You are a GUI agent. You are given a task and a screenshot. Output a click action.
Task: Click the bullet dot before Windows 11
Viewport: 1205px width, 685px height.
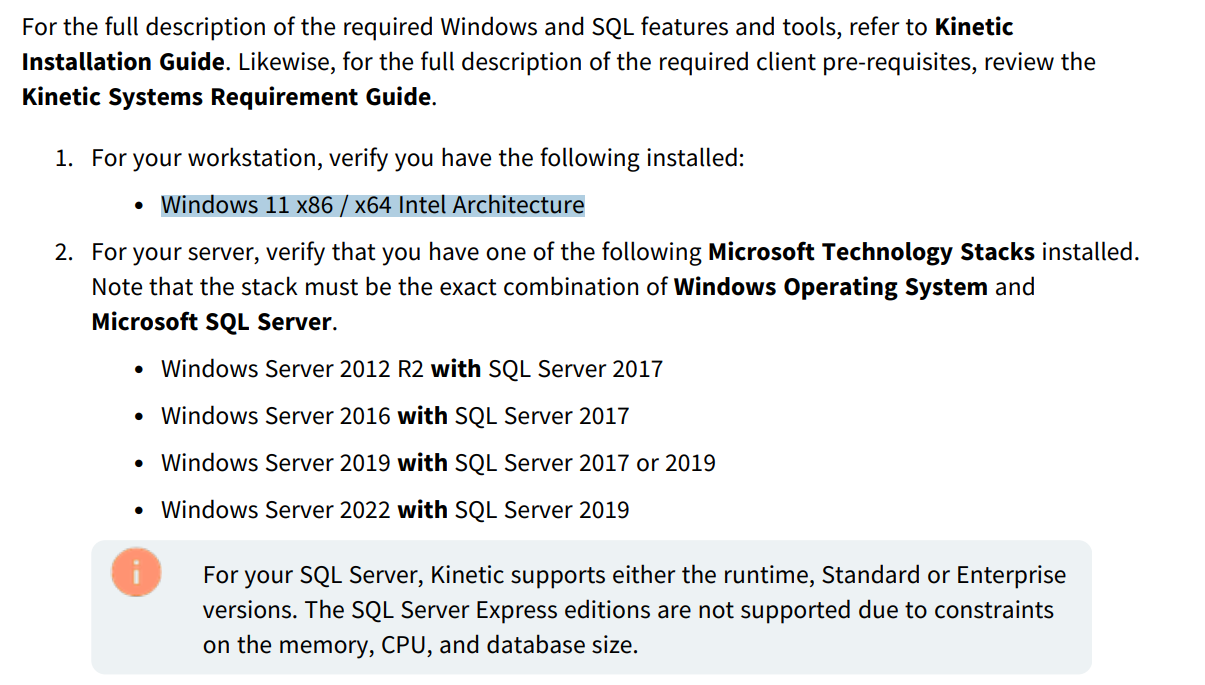[139, 207]
